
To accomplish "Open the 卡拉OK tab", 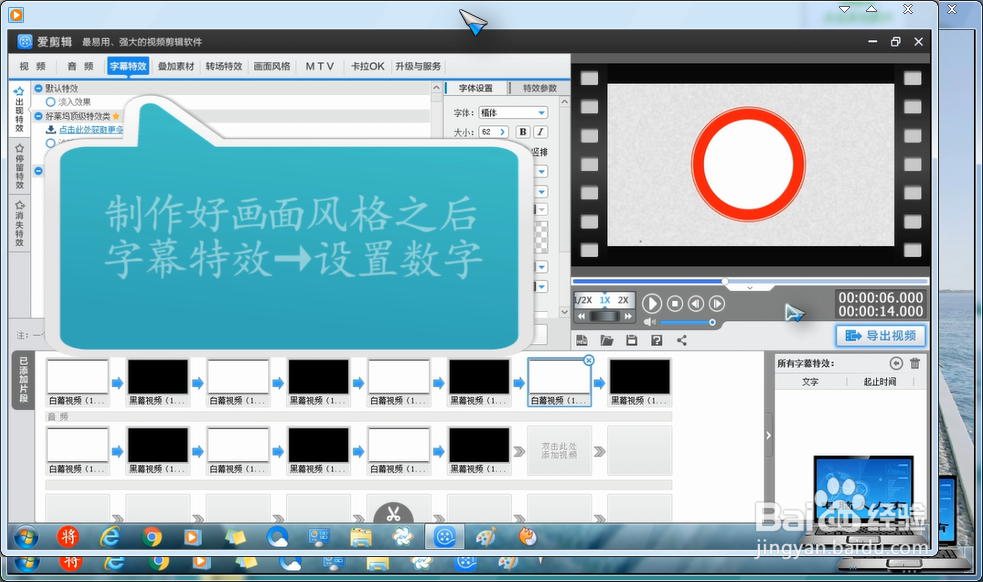I will (x=367, y=66).
